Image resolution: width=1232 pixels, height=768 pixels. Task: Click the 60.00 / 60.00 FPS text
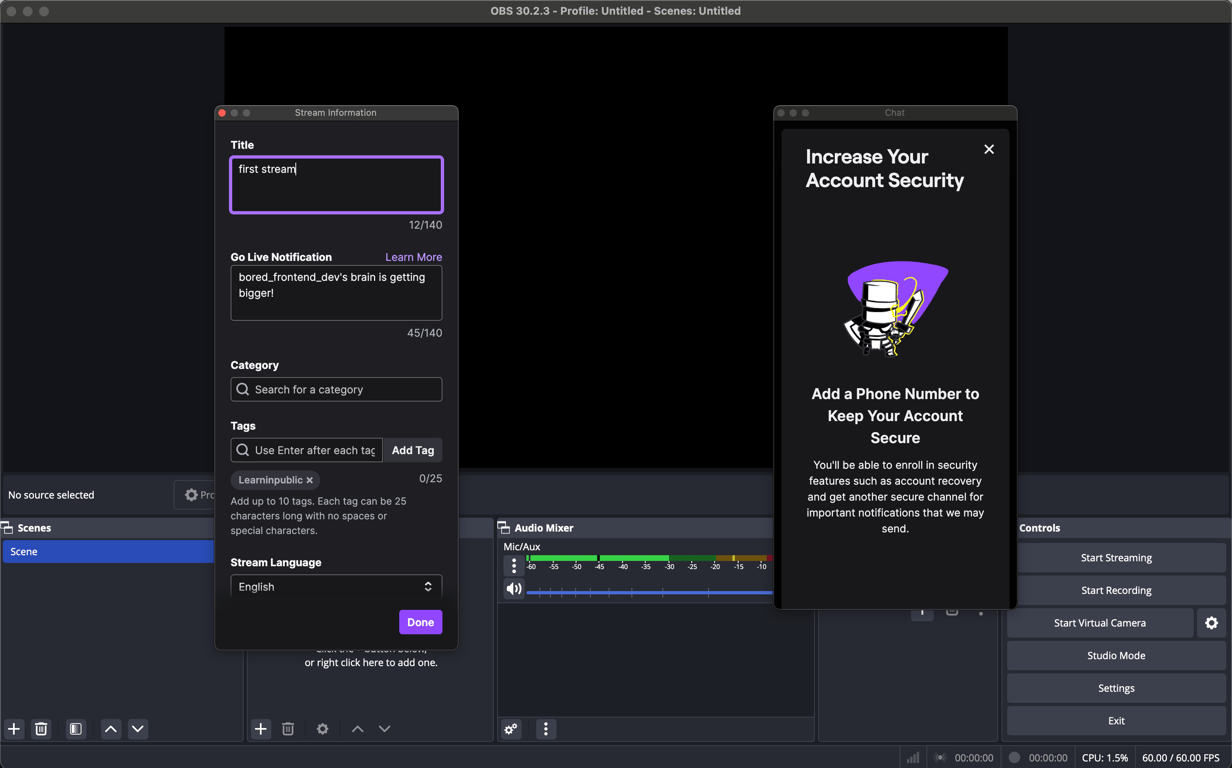coord(1181,758)
